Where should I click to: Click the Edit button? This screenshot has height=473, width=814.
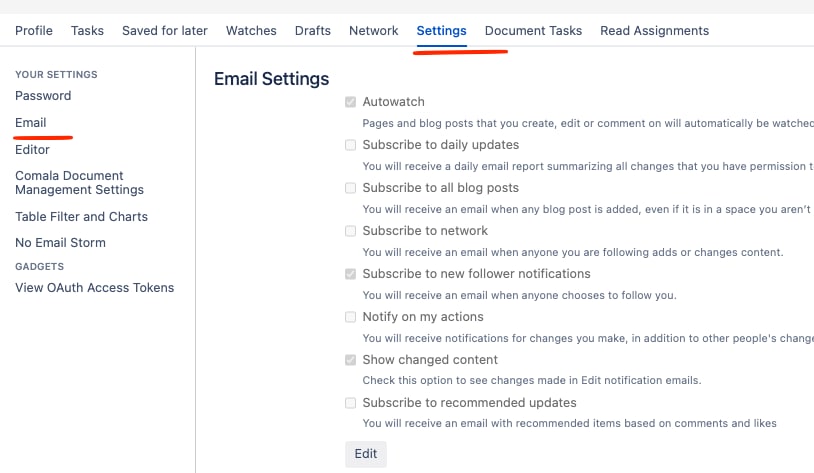(366, 454)
